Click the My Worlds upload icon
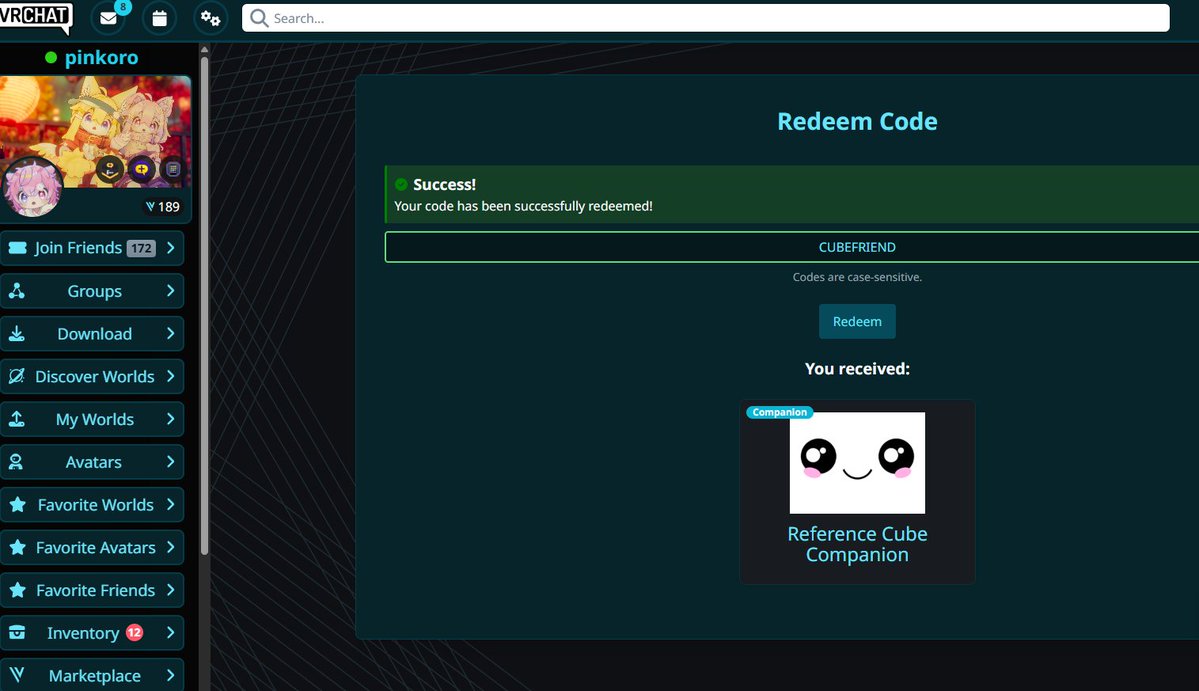The height and width of the screenshot is (691, 1199). tap(17, 419)
